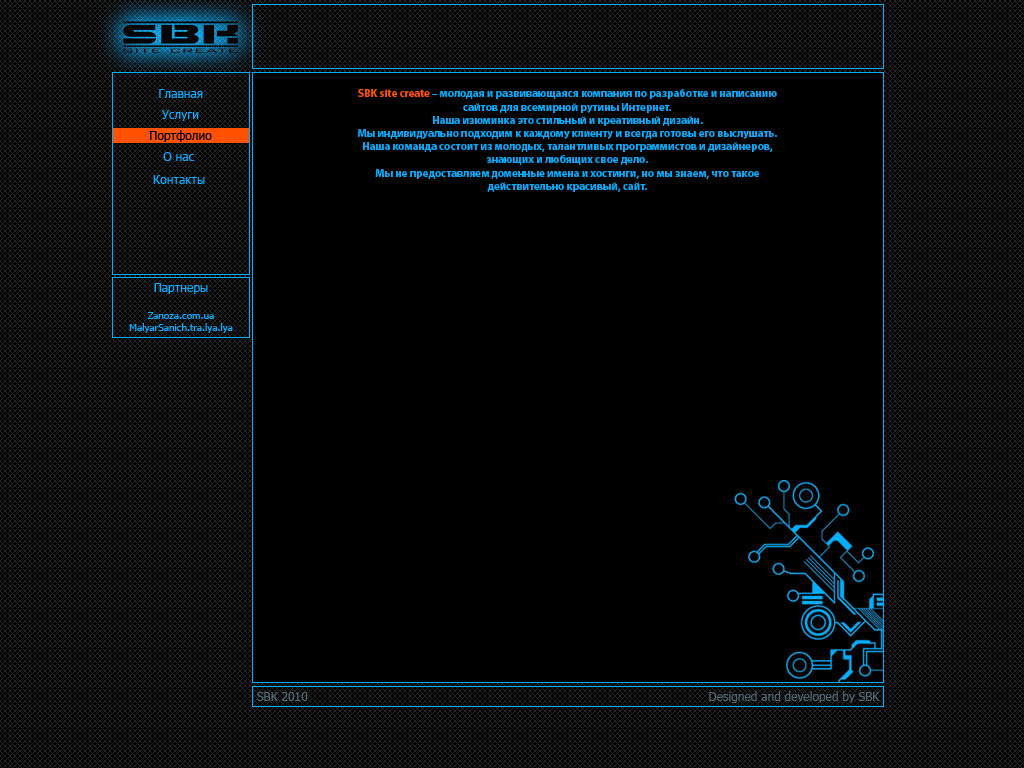Viewport: 1024px width, 768px height.
Task: Click the Партнеры panel heading
Action: 180,288
